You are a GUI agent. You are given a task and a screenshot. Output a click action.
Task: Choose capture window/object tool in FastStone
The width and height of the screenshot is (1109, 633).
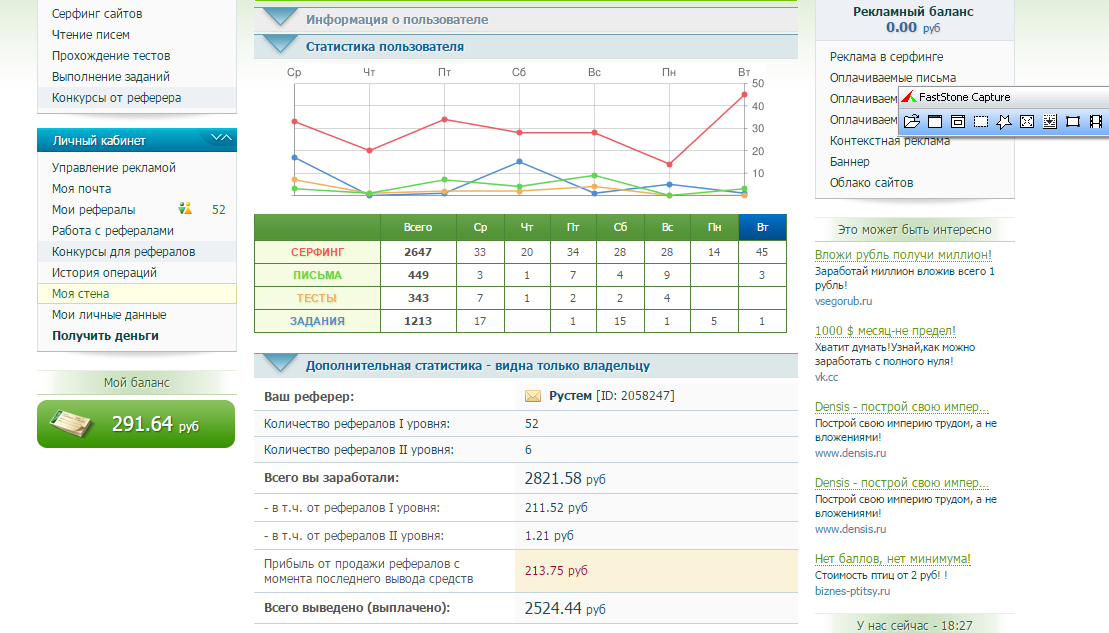pos(958,121)
